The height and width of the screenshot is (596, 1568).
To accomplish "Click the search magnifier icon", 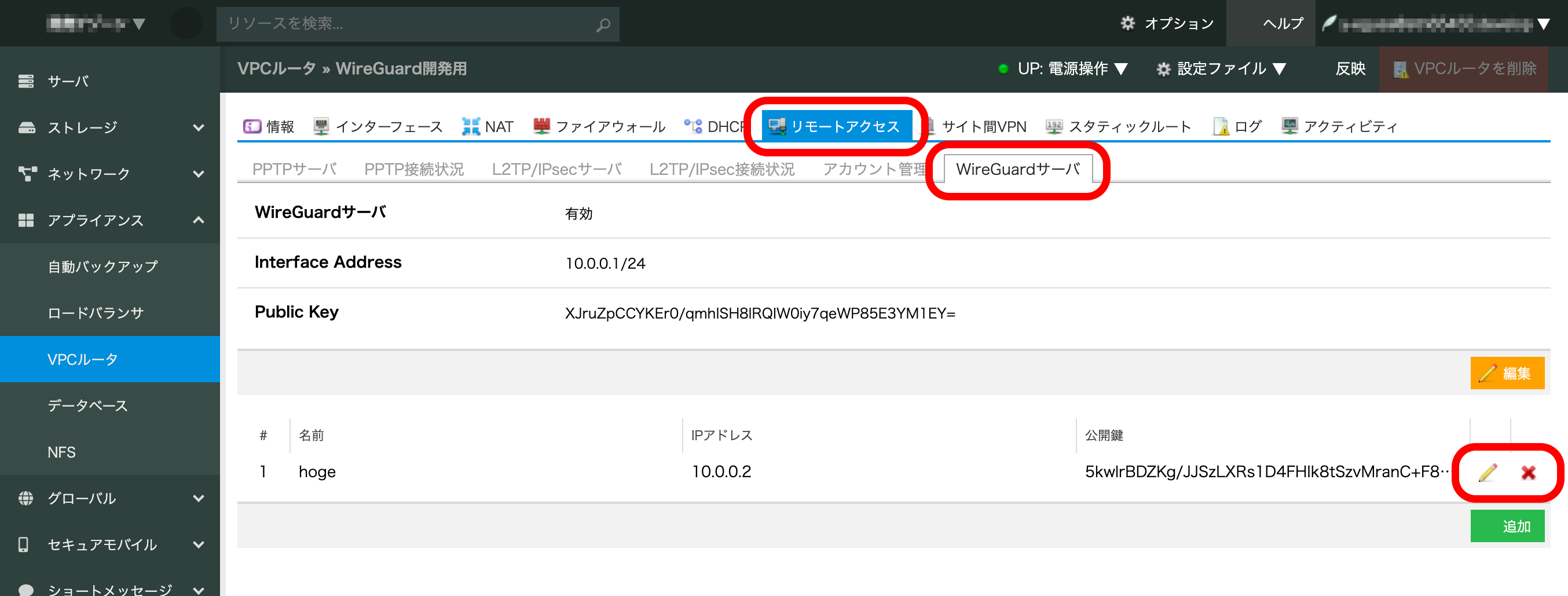I will pyautogui.click(x=603, y=24).
